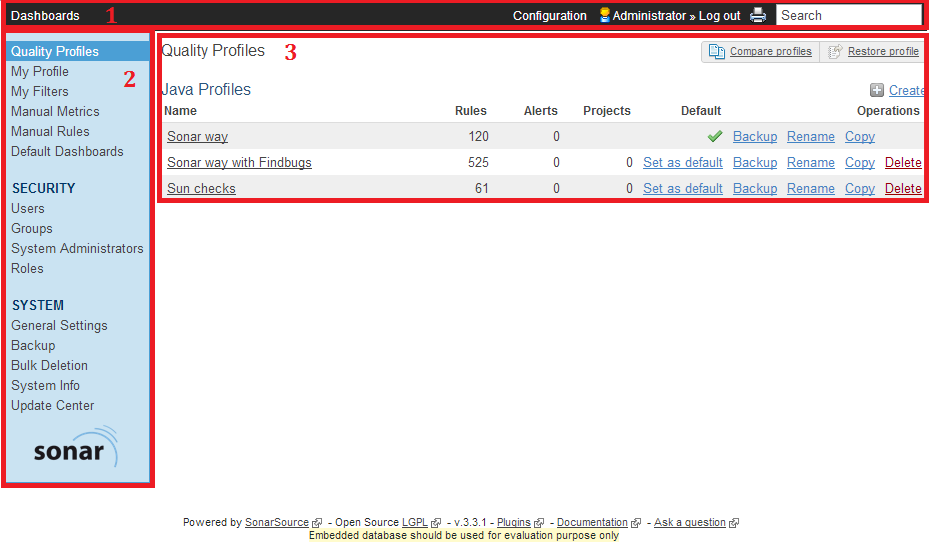Open System Info page
The width and height of the screenshot is (929, 549).
pos(45,386)
